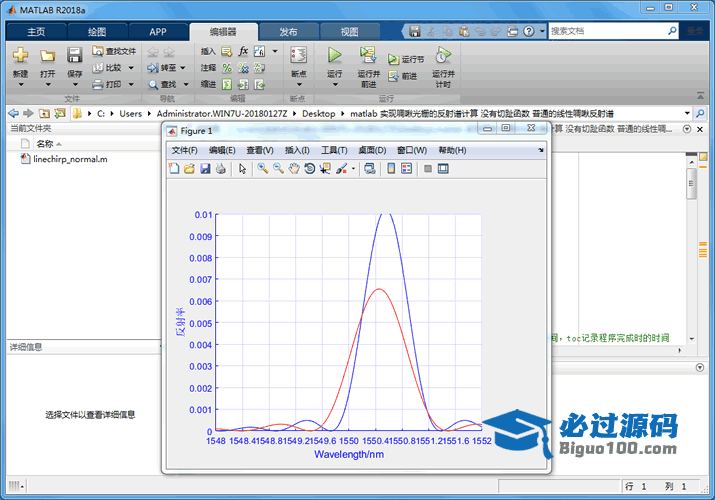Open dropdown under Save (保存) button

pos(75,85)
